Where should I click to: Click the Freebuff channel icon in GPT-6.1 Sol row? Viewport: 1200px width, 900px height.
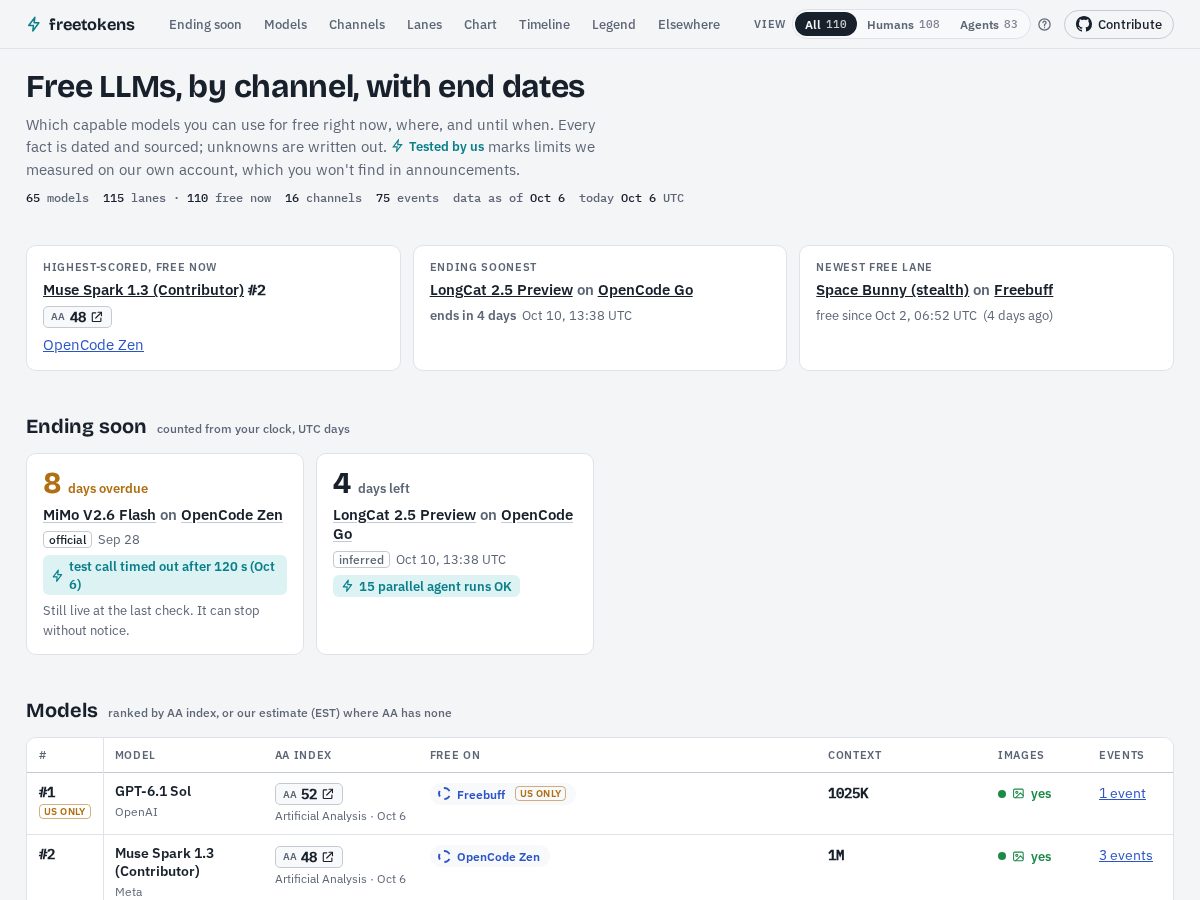click(x=444, y=794)
